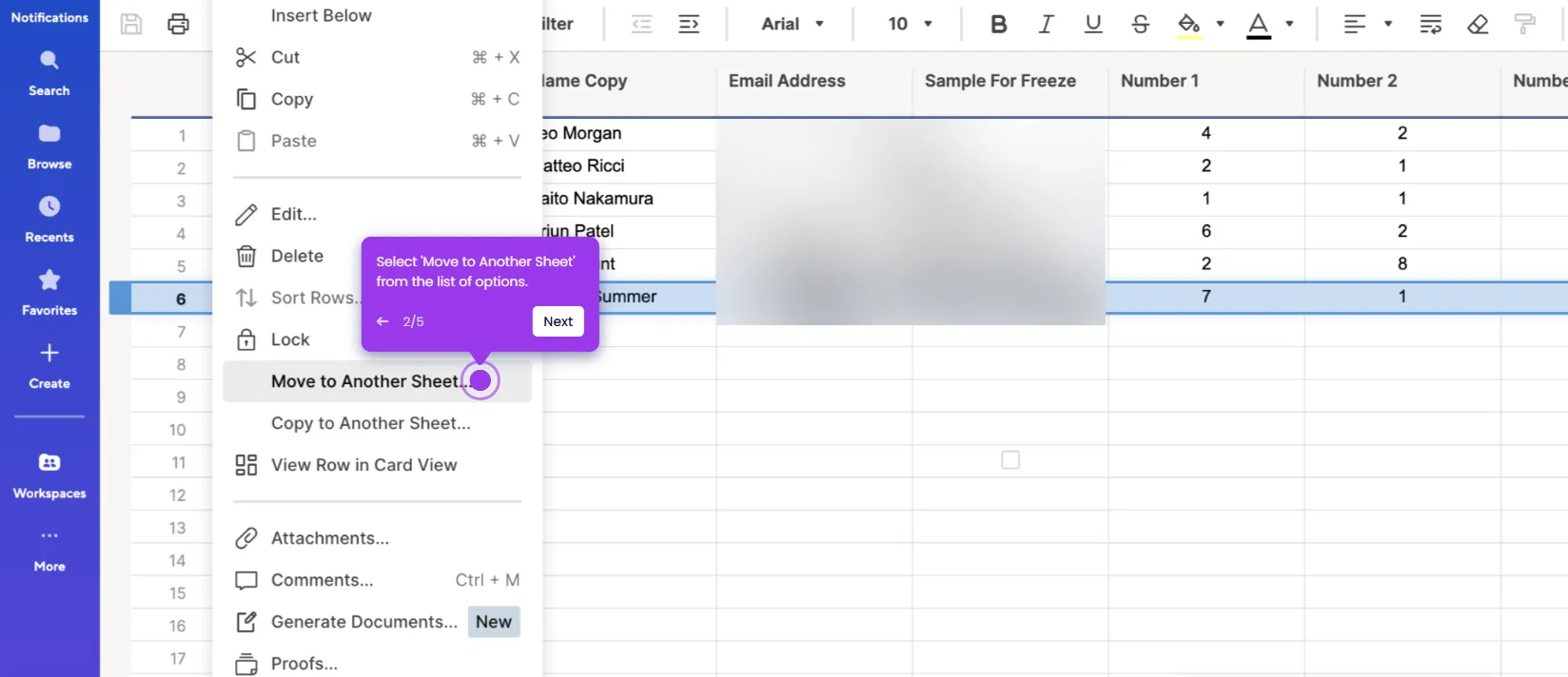
Task: Select row number 6 header
Action: point(171,299)
